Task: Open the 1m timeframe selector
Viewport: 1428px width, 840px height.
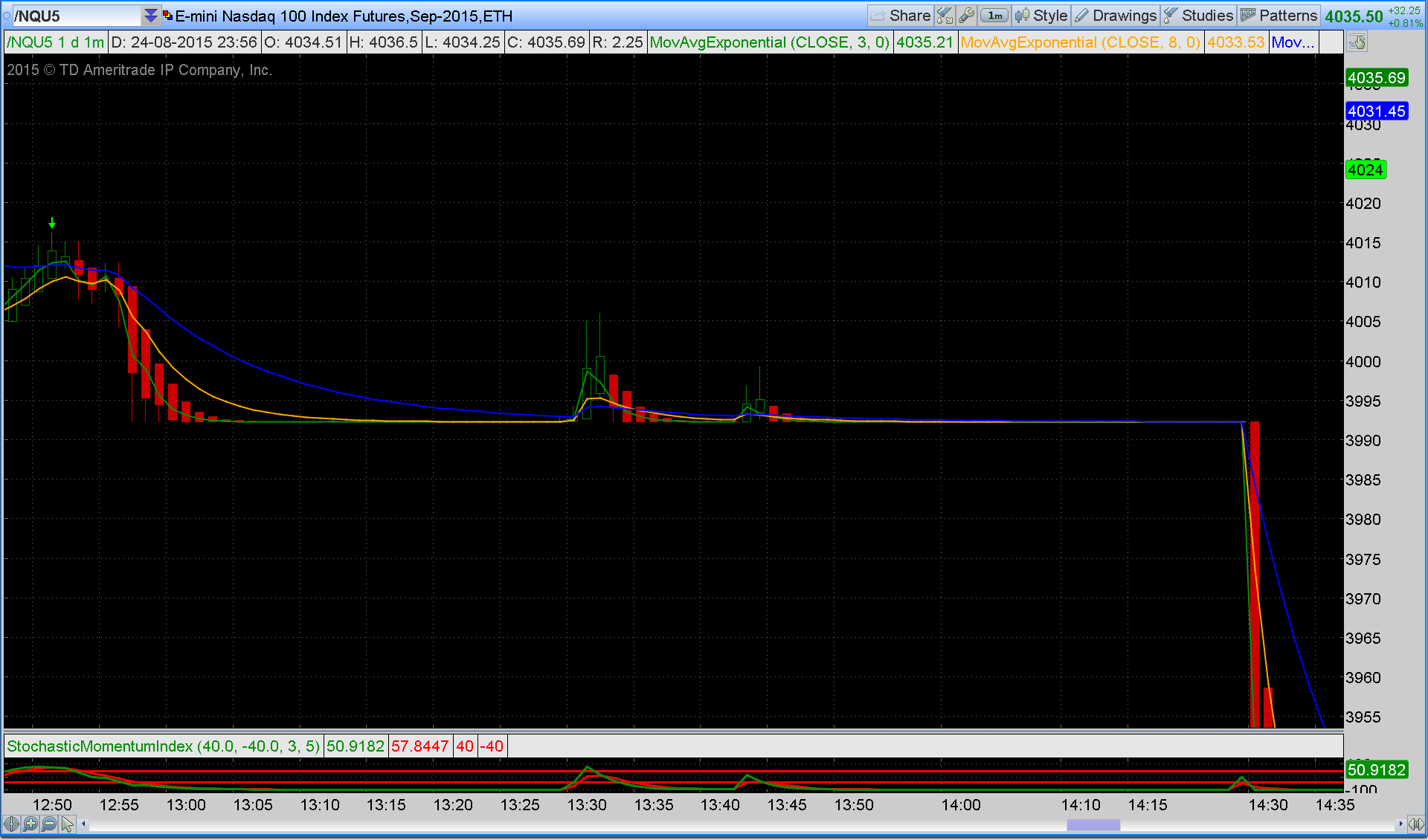Action: click(994, 16)
